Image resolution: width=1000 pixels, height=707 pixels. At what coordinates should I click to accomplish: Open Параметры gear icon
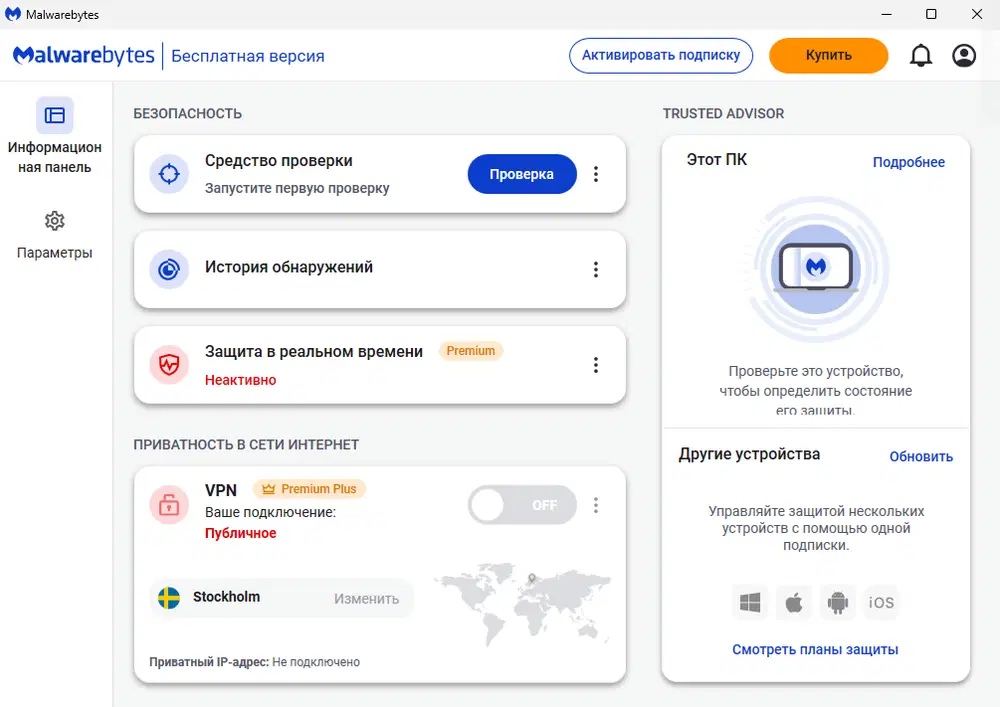[x=55, y=221]
